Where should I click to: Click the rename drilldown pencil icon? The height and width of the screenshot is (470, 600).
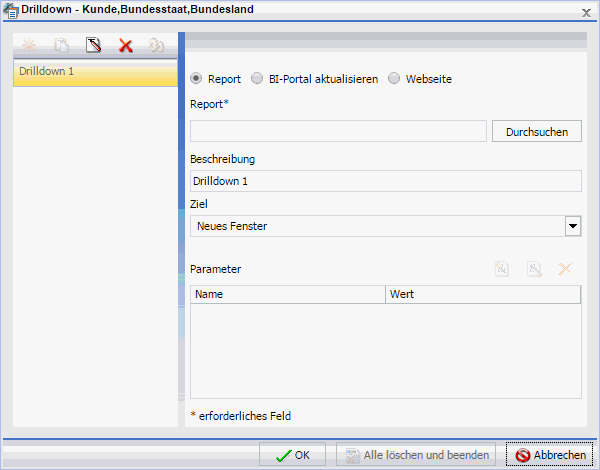pyautogui.click(x=93, y=46)
